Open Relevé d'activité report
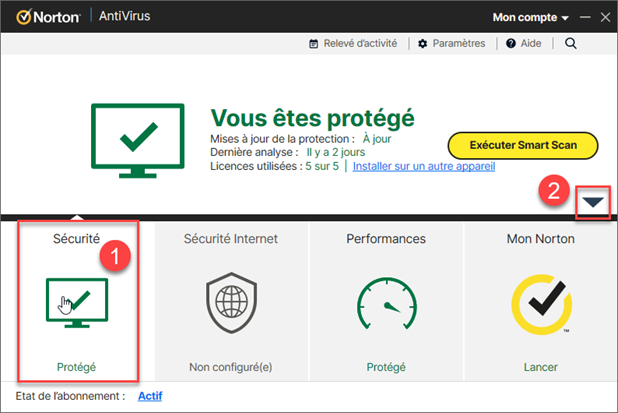This screenshot has height=413, width=618. coord(360,43)
